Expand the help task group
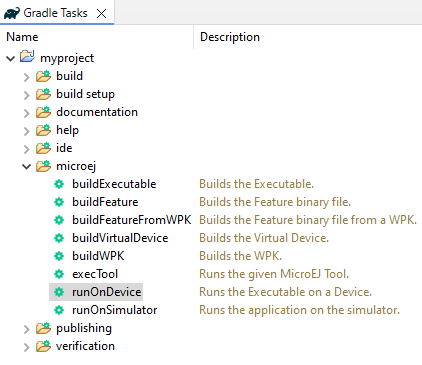The height and width of the screenshot is (365, 422). (x=27, y=131)
